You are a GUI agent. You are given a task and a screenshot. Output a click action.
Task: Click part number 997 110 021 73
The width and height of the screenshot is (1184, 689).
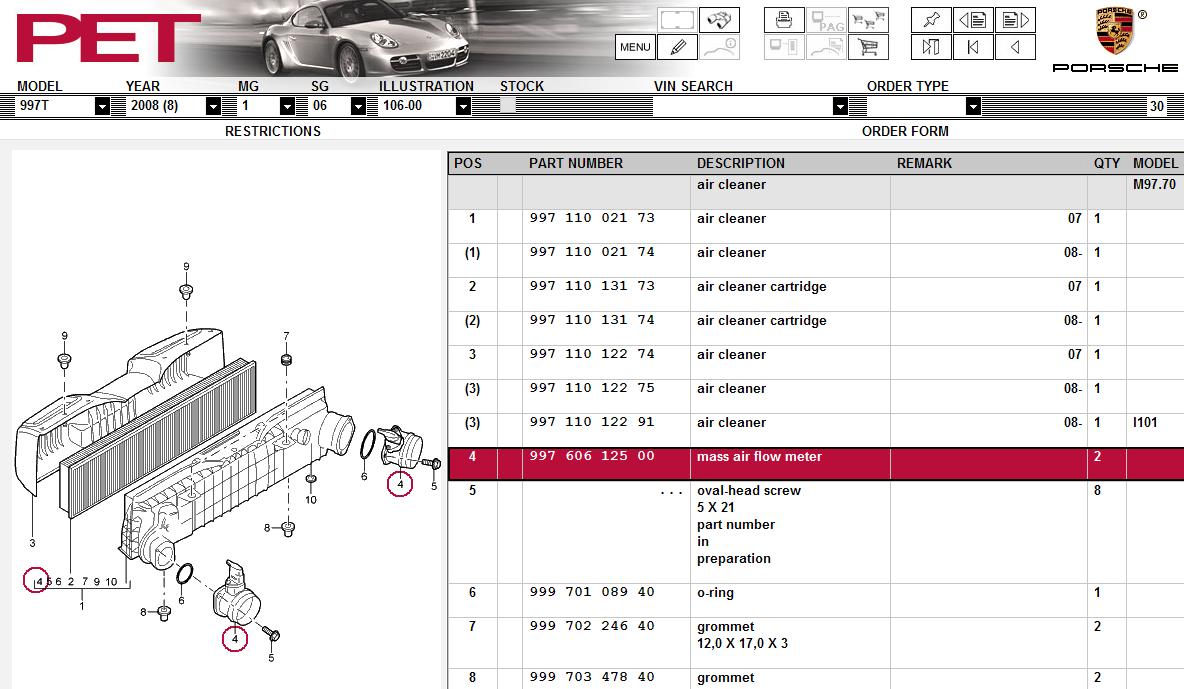[592, 218]
